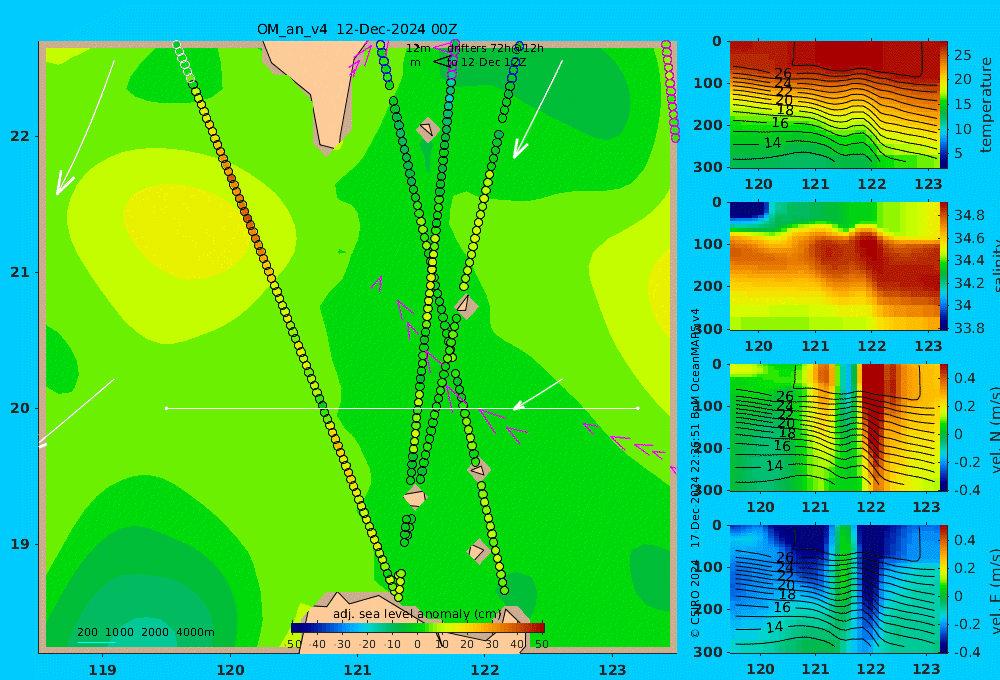
Task: Click longitude tick label 123 on the map
Action: pos(612,670)
